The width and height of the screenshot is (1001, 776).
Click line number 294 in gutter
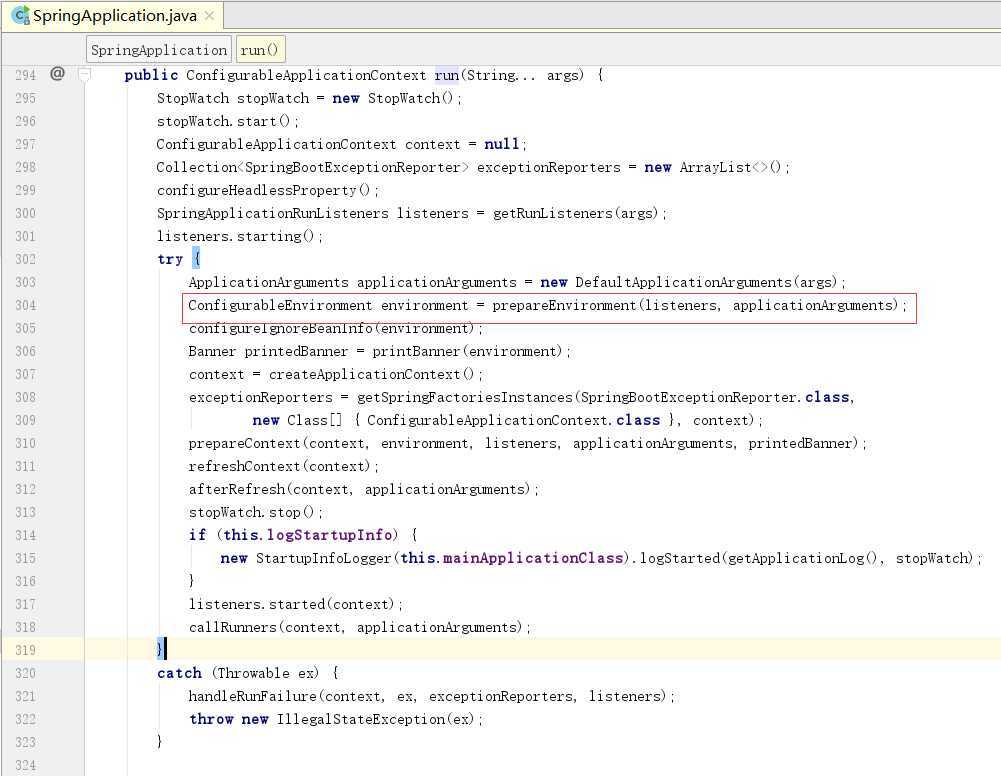click(26, 75)
